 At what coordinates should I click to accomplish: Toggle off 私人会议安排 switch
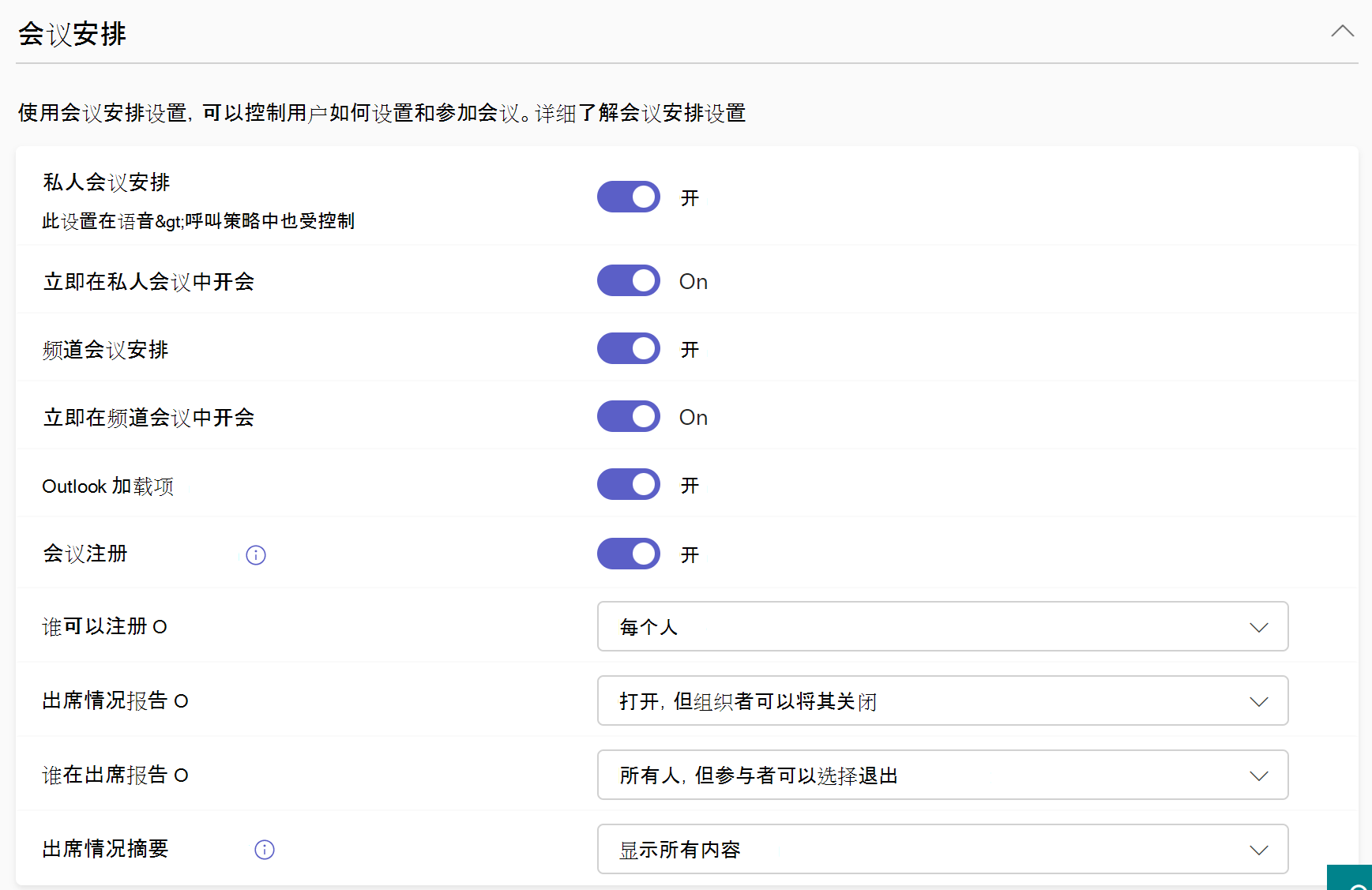pos(629,197)
